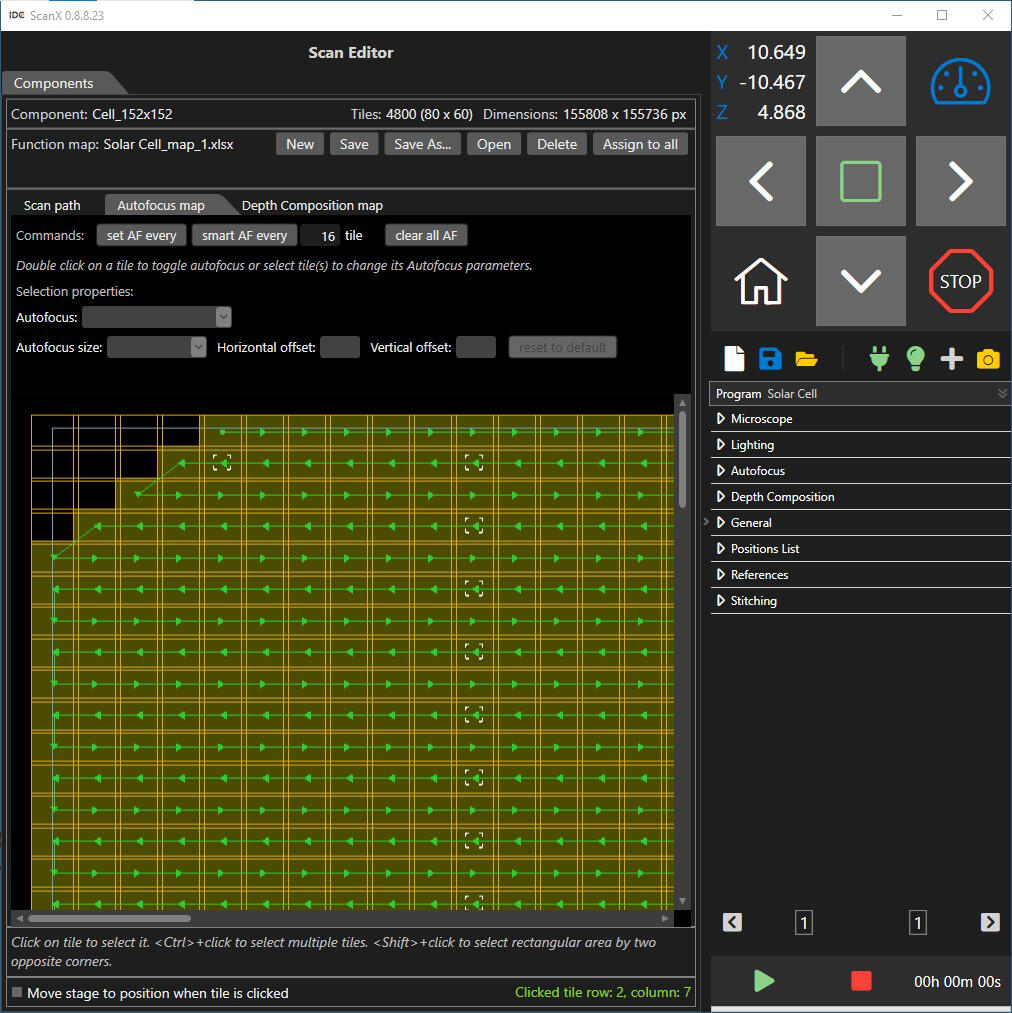This screenshot has width=1012, height=1013.
Task: Open the Autofocus size dropdown
Action: click(156, 347)
